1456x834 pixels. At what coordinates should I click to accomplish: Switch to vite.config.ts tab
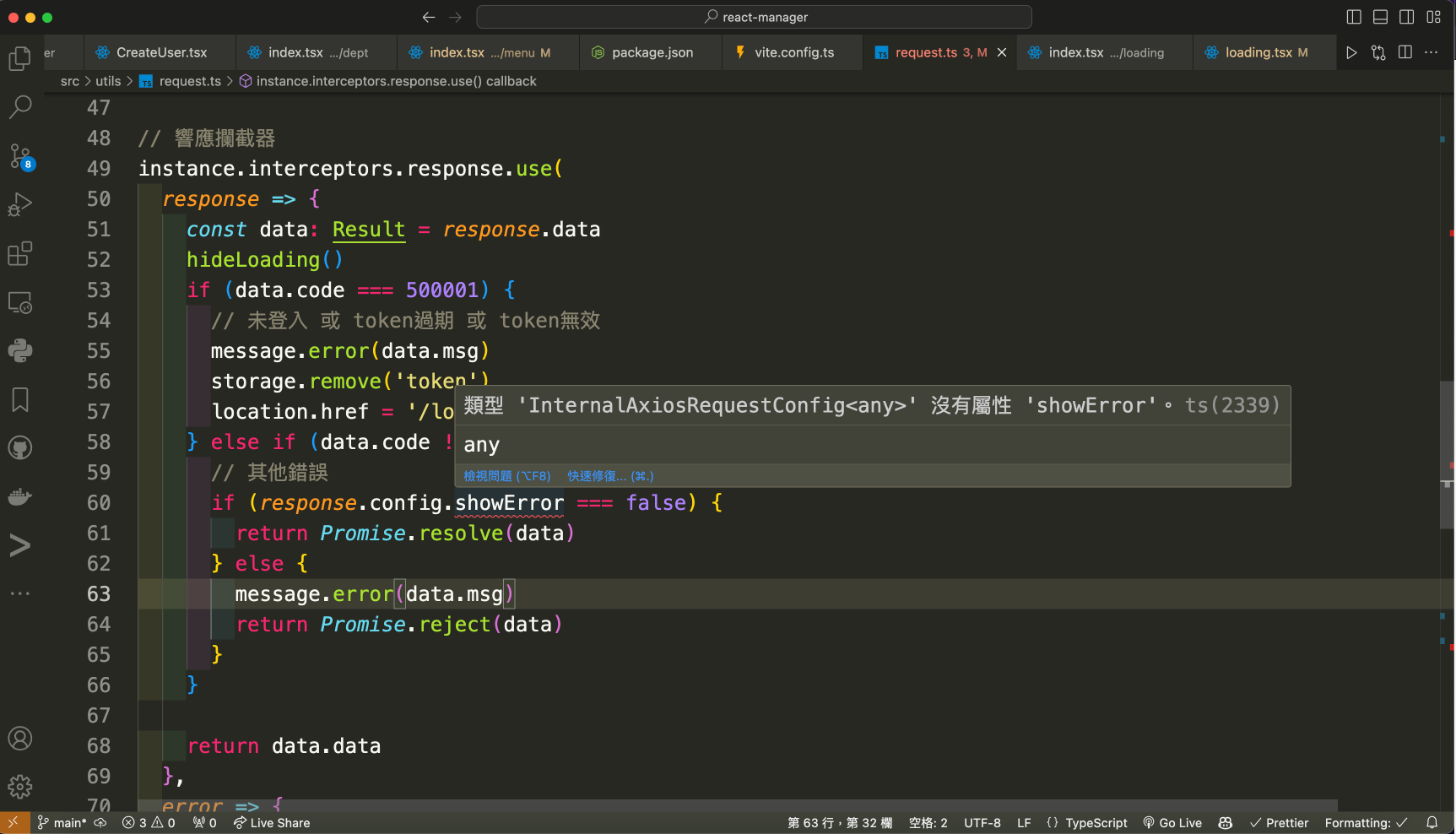coord(793,52)
